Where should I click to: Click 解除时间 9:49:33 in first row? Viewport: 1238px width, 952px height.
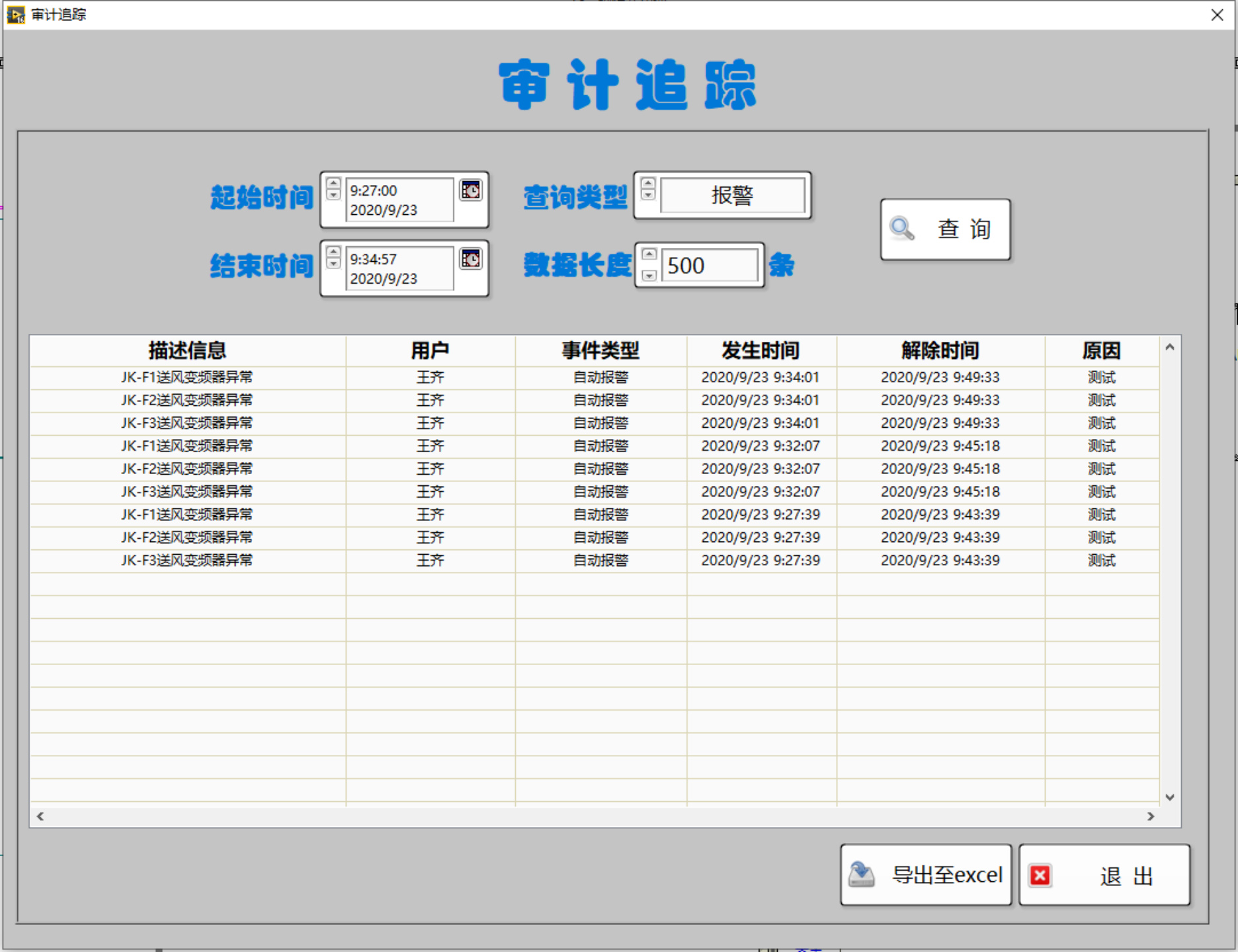coord(940,377)
